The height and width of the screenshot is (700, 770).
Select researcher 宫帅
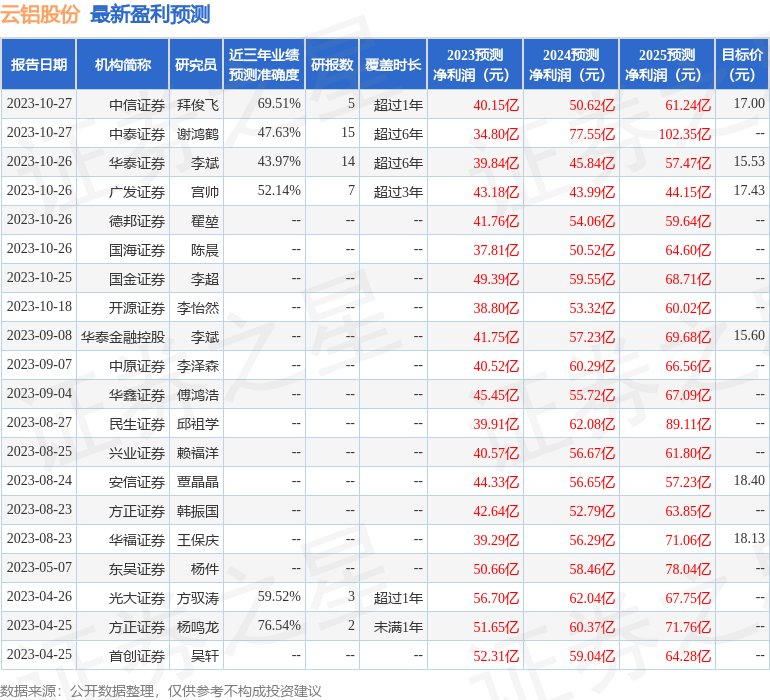[205, 192]
